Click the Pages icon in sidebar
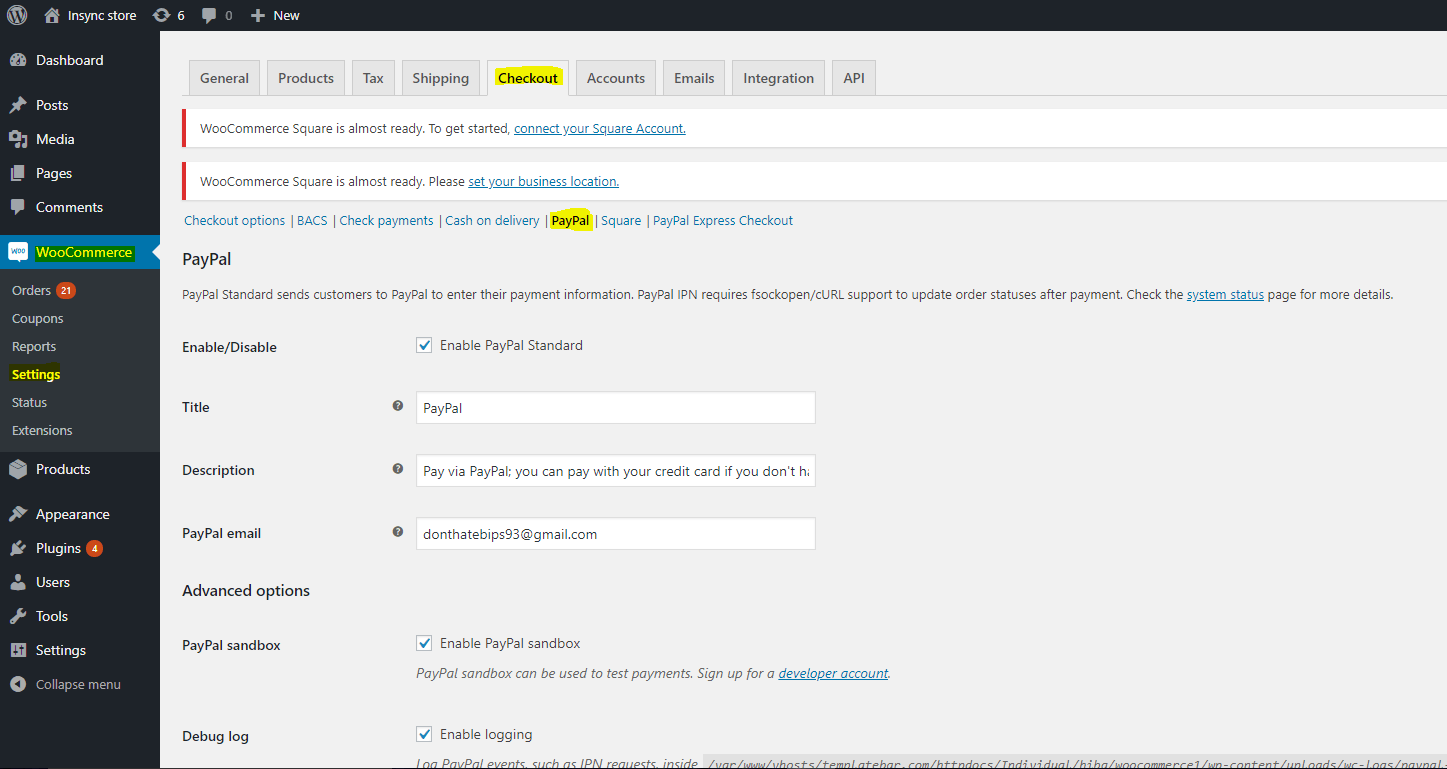The height and width of the screenshot is (769, 1447). (18, 173)
